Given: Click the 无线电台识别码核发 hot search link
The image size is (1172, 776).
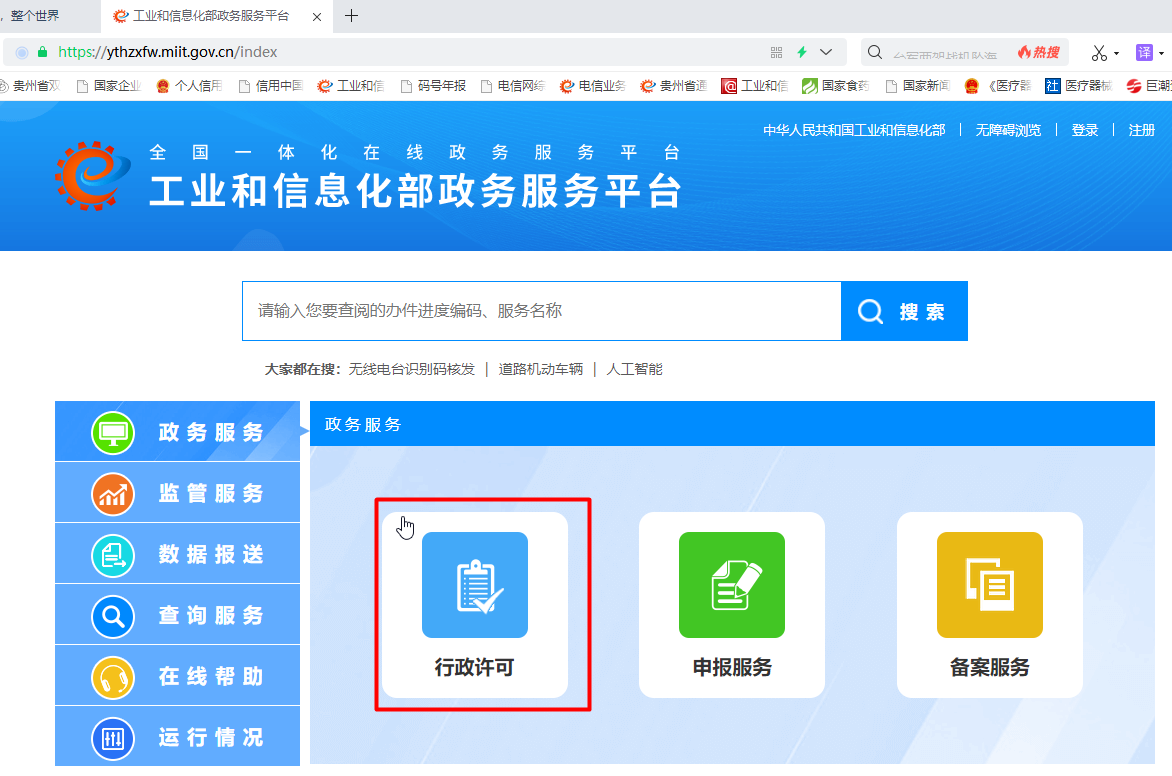Looking at the screenshot, I should [412, 369].
